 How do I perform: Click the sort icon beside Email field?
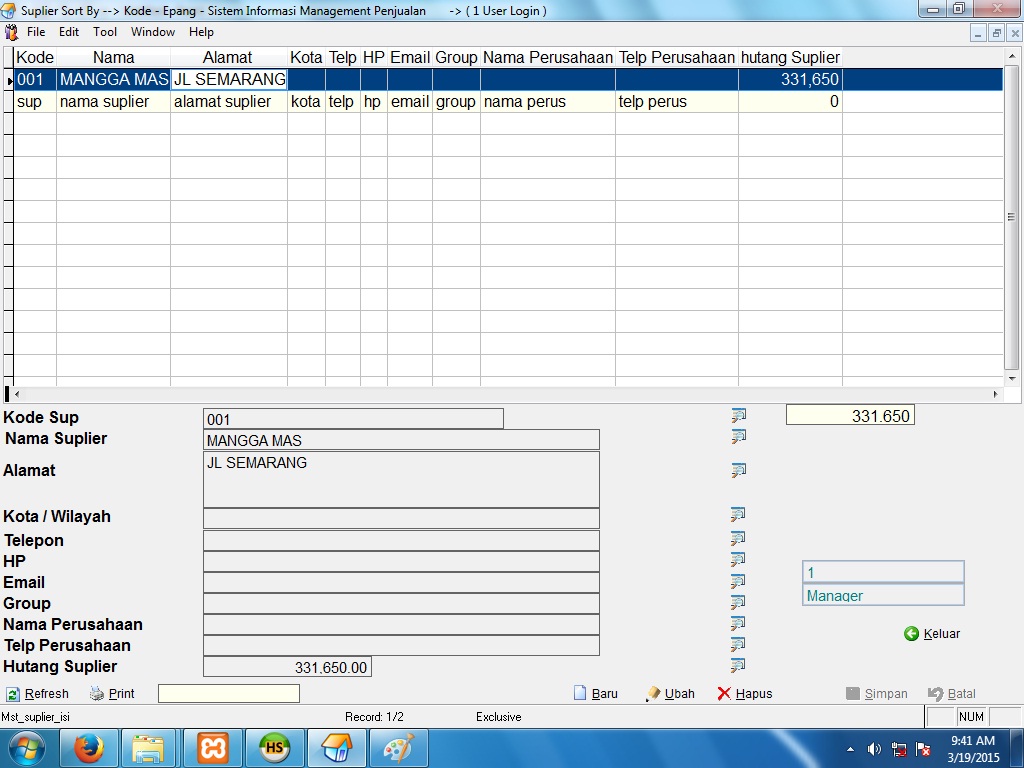(739, 581)
